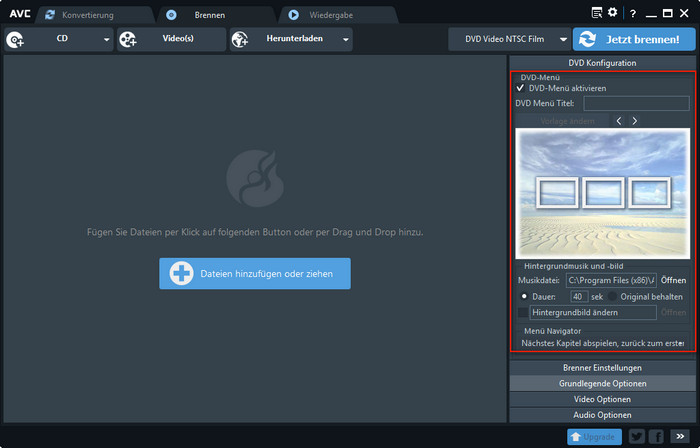Open the Facebook icon
700x448 pixels.
[656, 436]
